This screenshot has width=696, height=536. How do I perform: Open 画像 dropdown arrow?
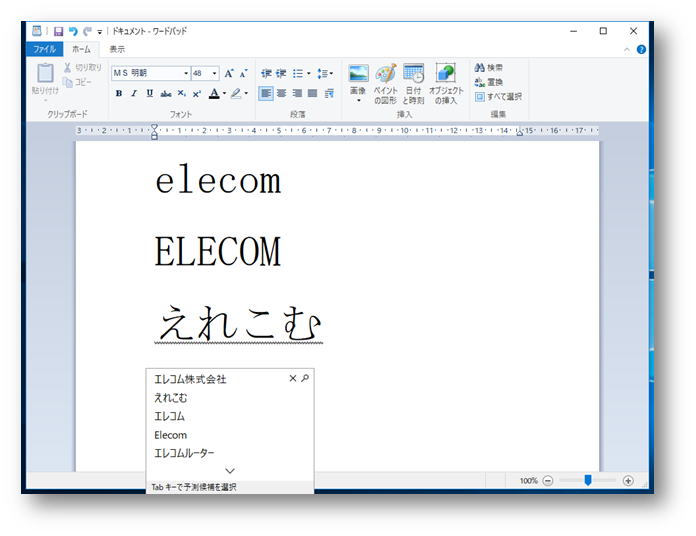[x=358, y=101]
